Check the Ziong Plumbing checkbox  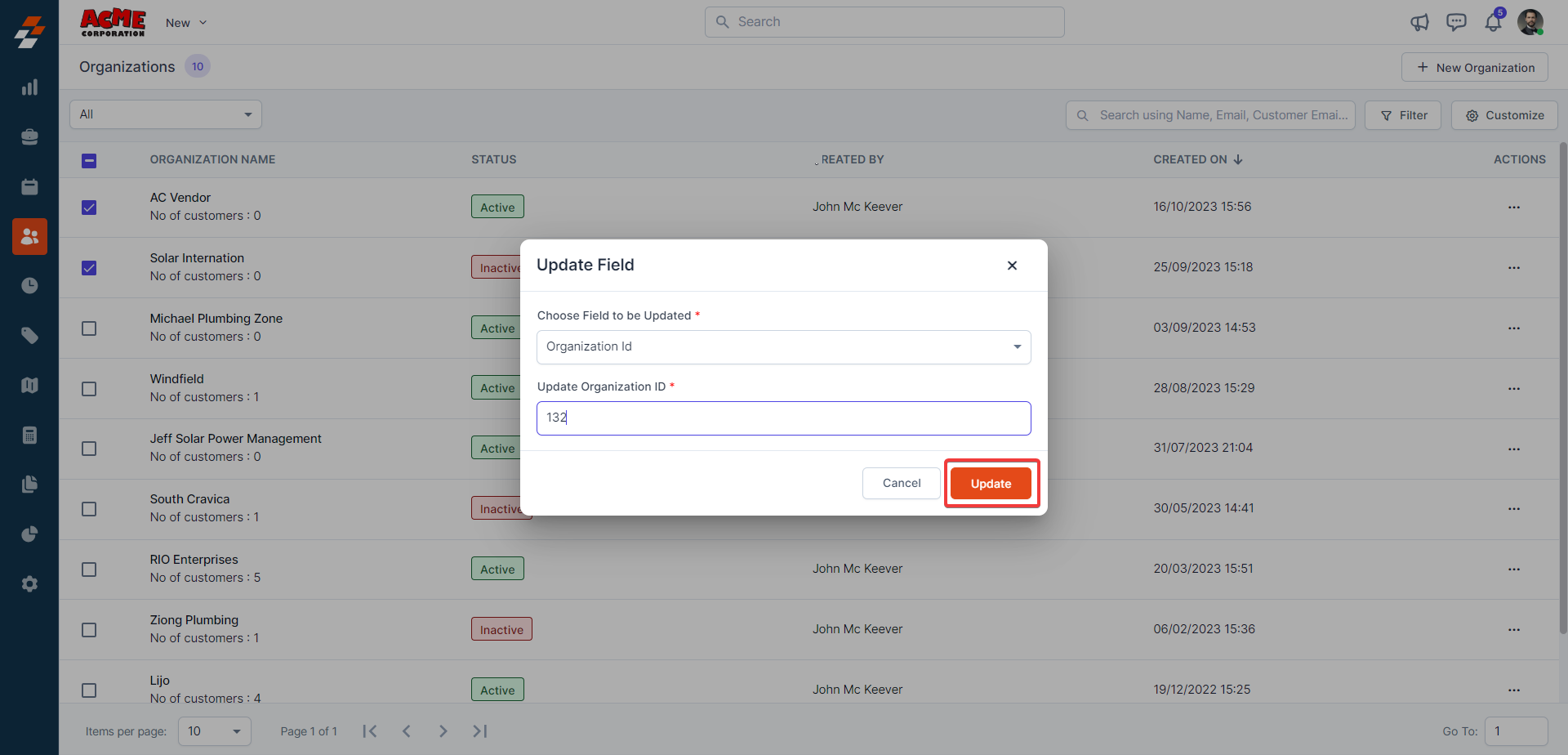(89, 630)
